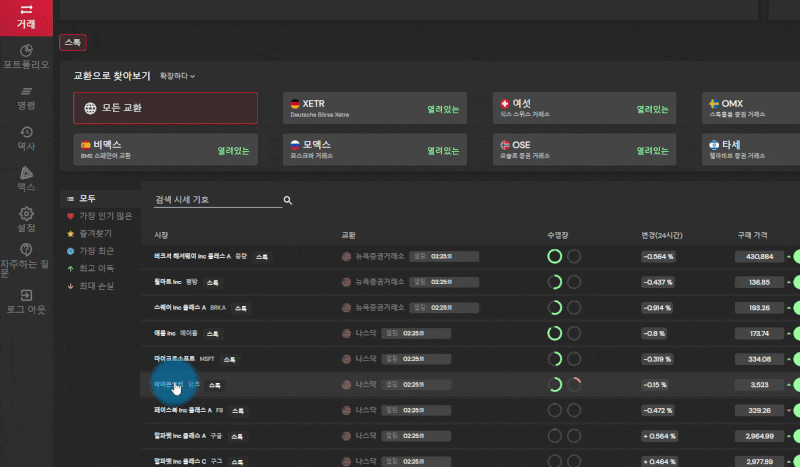Image resolution: width=800 pixels, height=467 pixels.
Task: Click the 열려있는 status on XETR card
Action: coord(443,109)
